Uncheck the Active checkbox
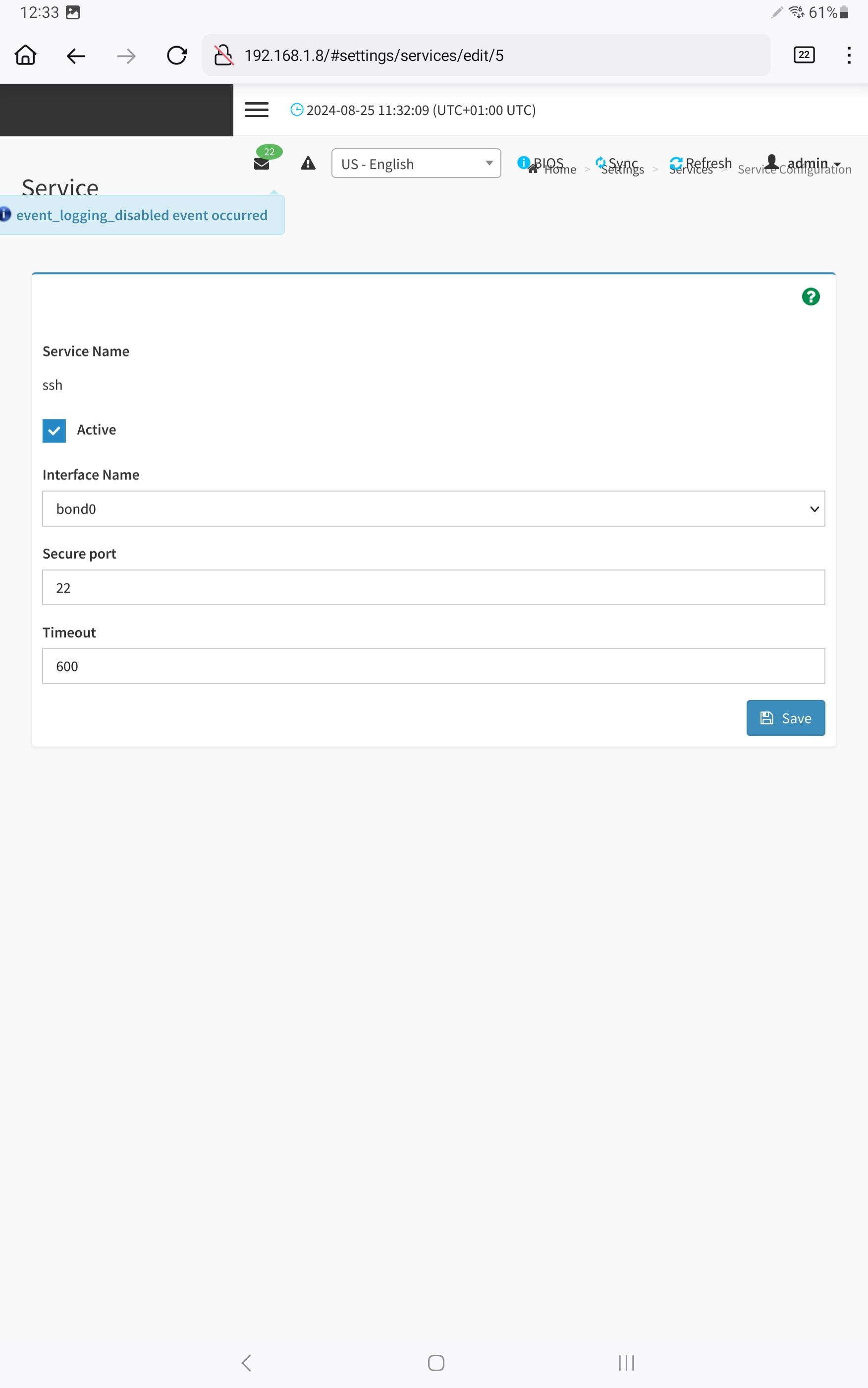 (x=54, y=430)
